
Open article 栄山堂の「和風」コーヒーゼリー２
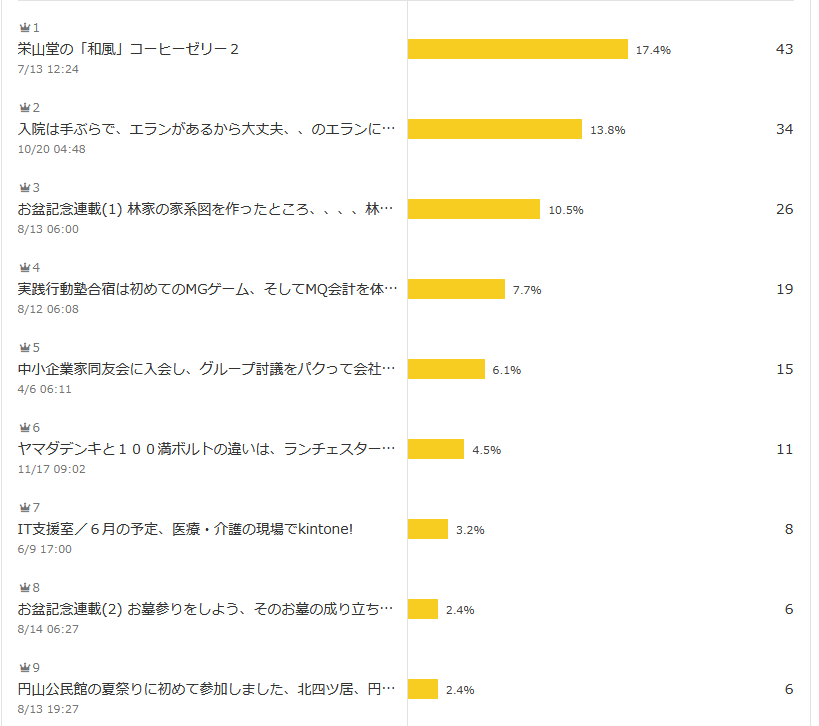128,49
